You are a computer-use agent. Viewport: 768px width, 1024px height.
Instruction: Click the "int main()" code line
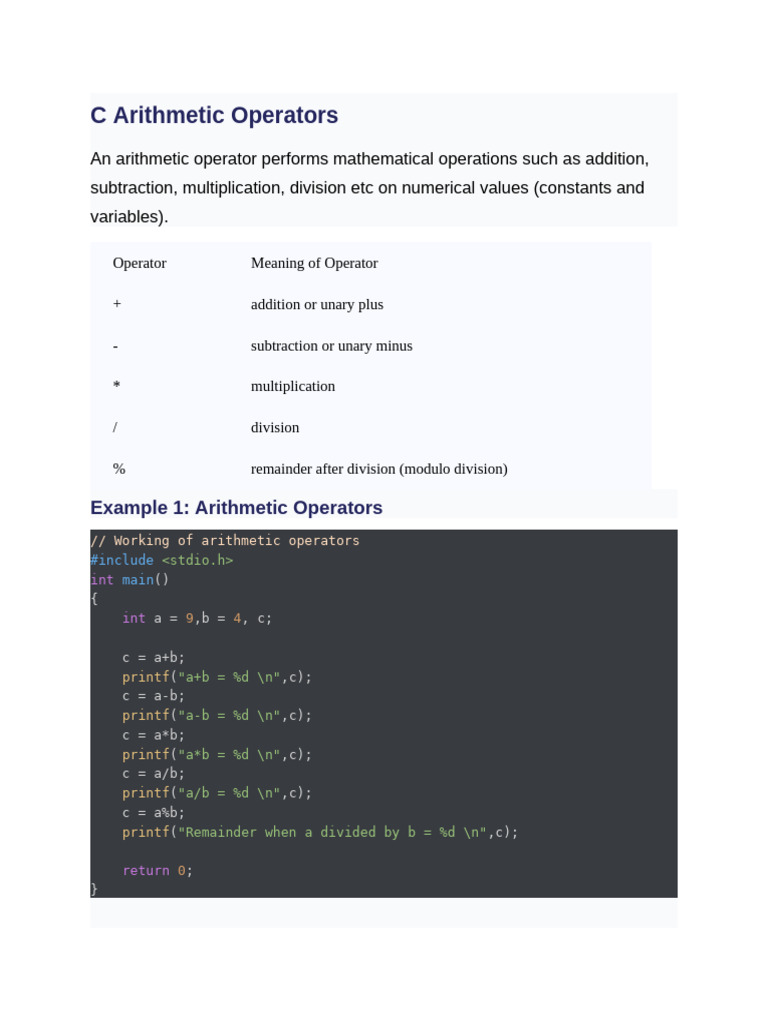pyautogui.click(x=130, y=580)
